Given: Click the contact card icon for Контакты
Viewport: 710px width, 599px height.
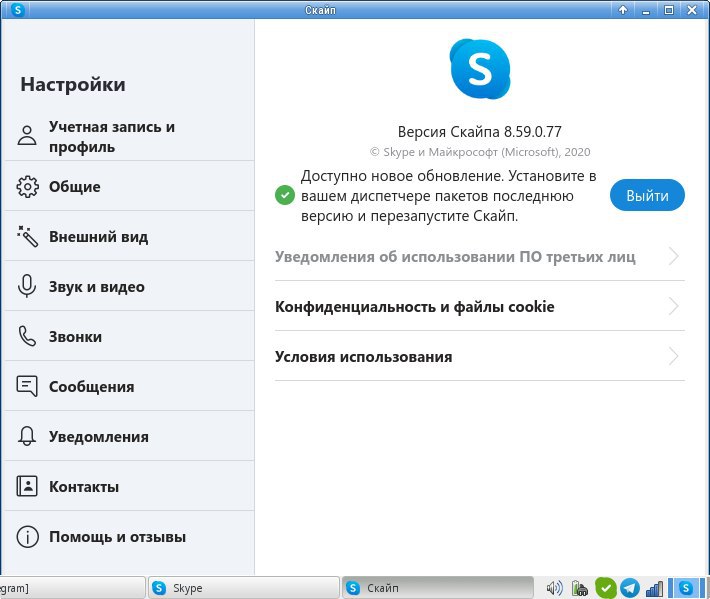Looking at the screenshot, I should [27, 486].
